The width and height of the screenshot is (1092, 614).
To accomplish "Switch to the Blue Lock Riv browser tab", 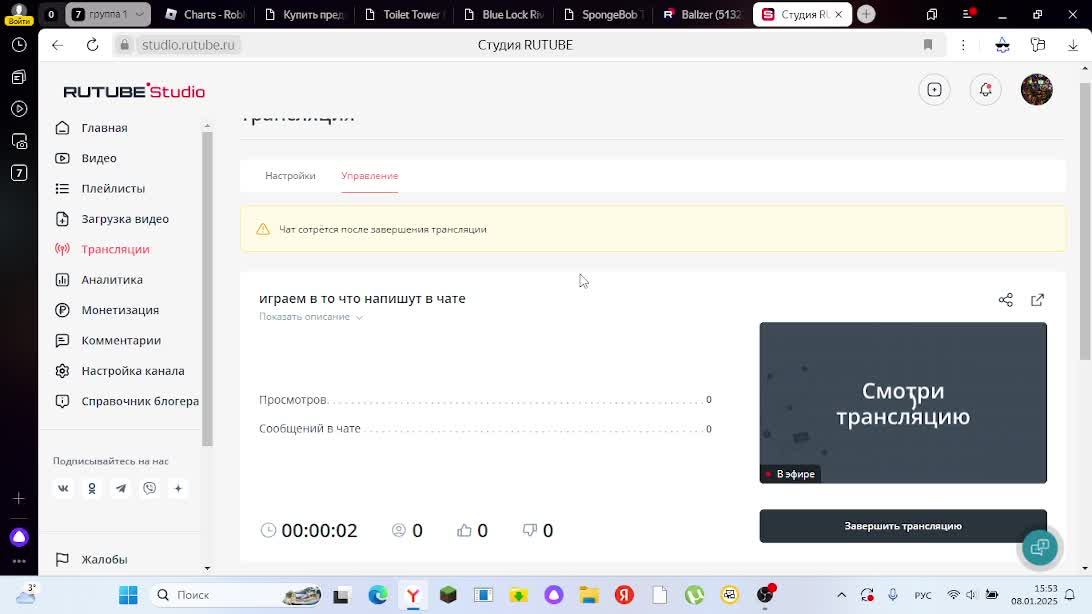I will (x=504, y=15).
